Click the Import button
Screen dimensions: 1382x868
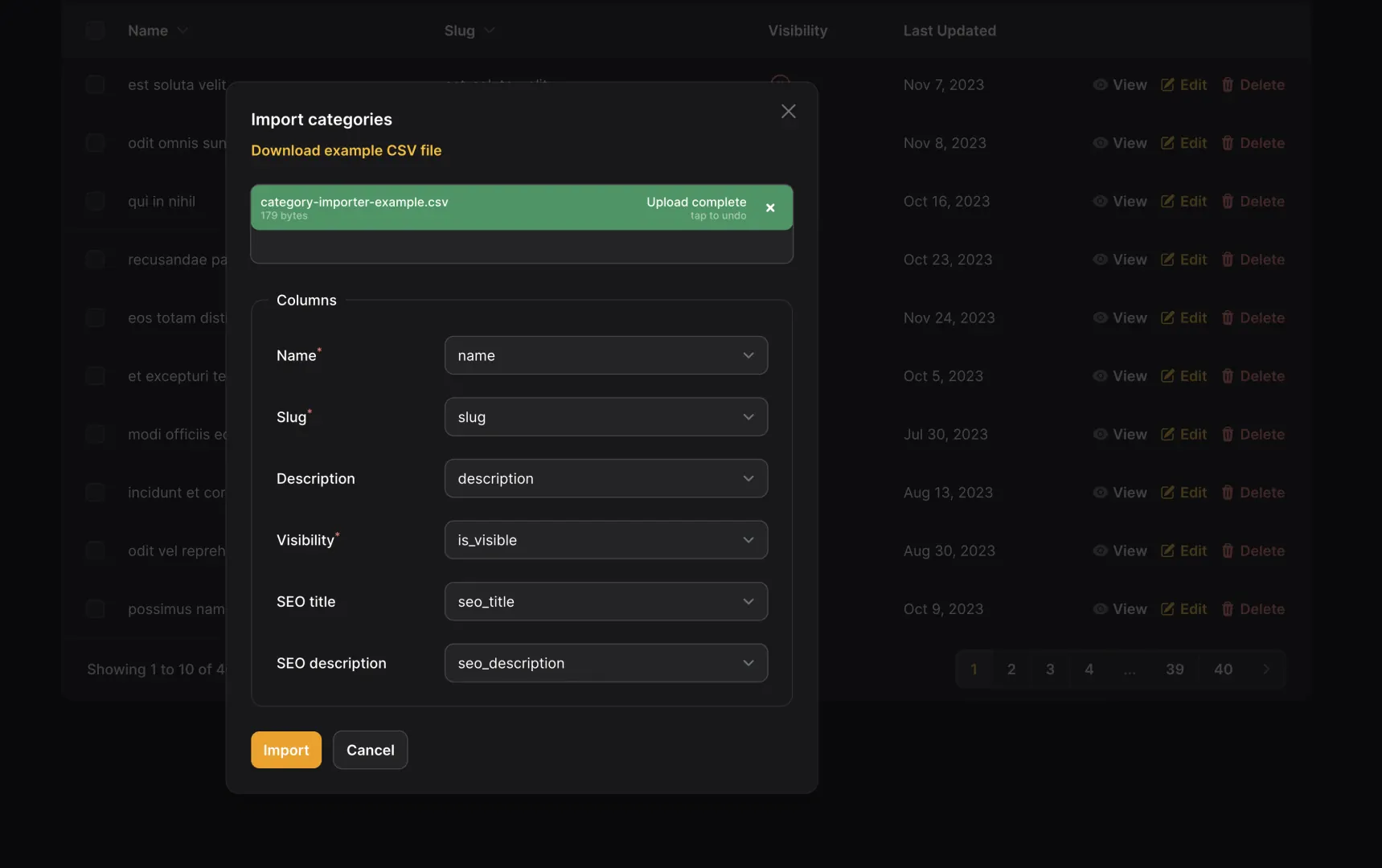[x=285, y=749]
